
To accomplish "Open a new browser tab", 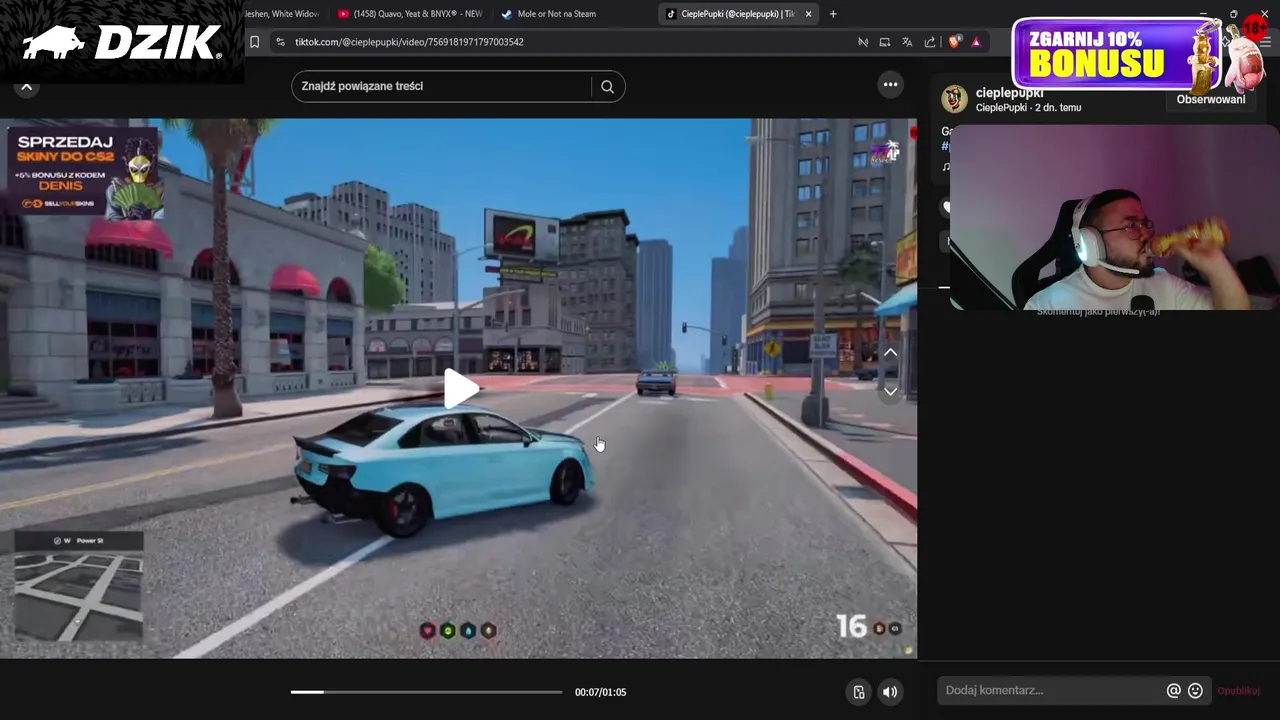I will click(x=833, y=14).
